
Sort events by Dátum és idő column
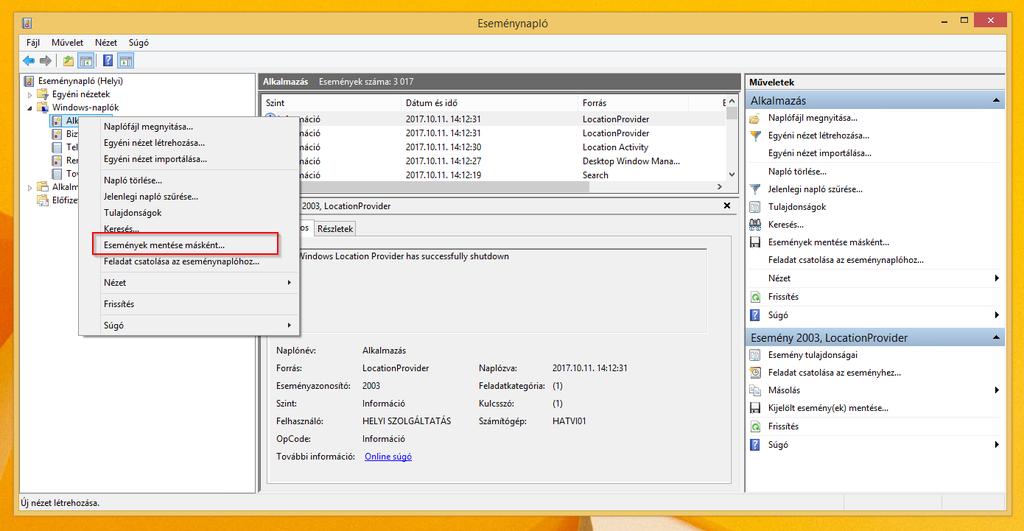coord(490,103)
